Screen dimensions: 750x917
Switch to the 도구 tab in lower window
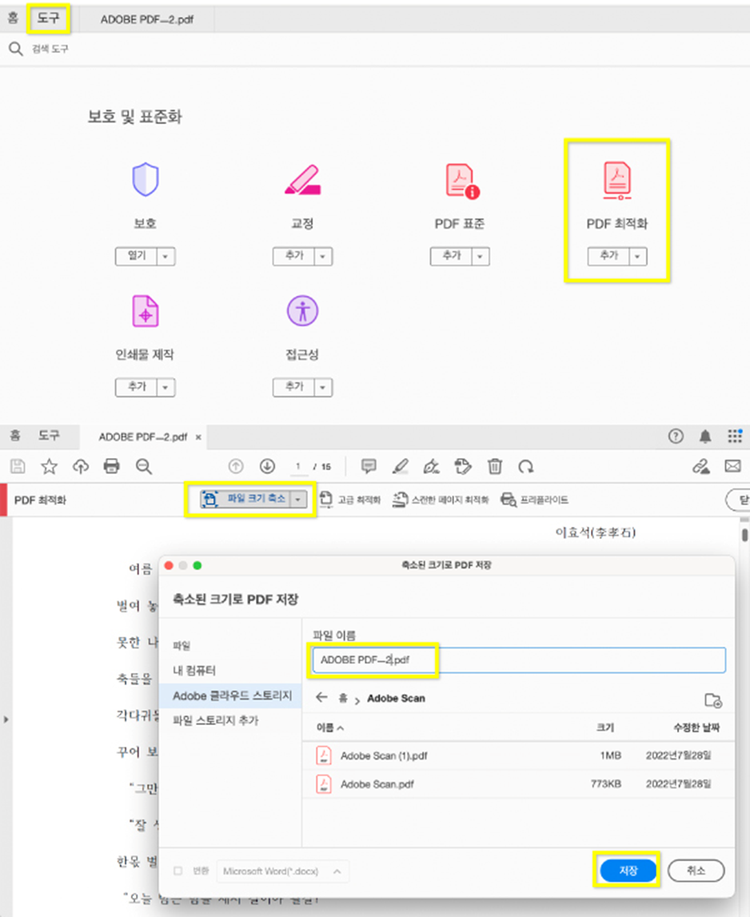coord(49,436)
